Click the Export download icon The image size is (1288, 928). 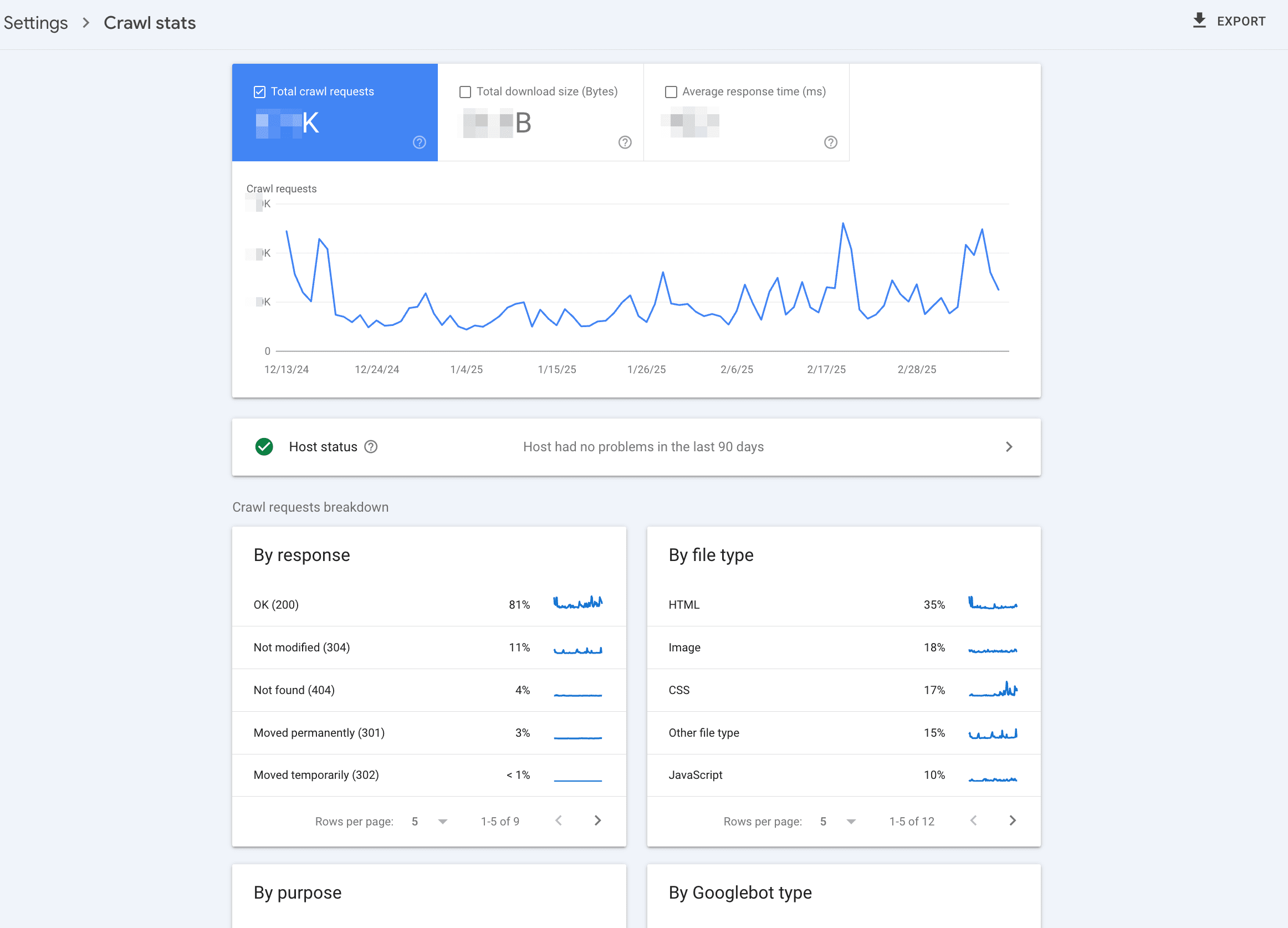click(1199, 21)
